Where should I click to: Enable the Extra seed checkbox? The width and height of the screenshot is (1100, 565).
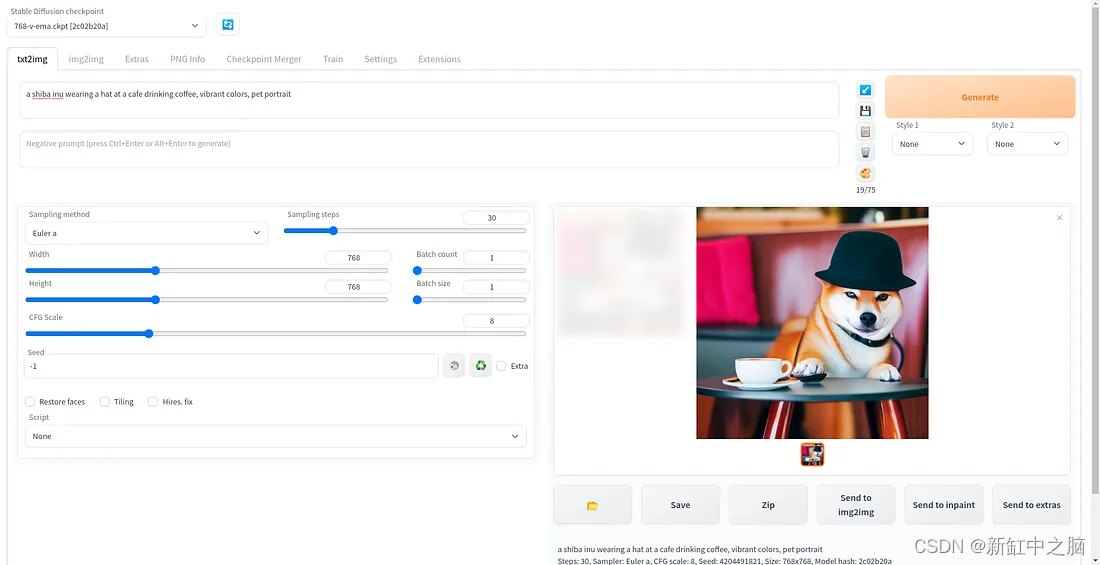click(x=501, y=366)
